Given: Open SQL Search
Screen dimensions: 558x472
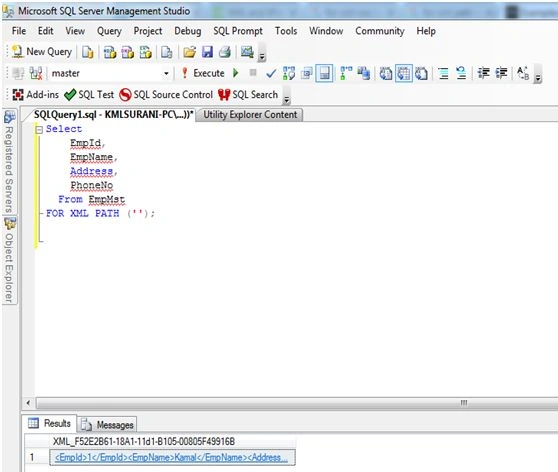Looking at the screenshot, I should 248,95.
